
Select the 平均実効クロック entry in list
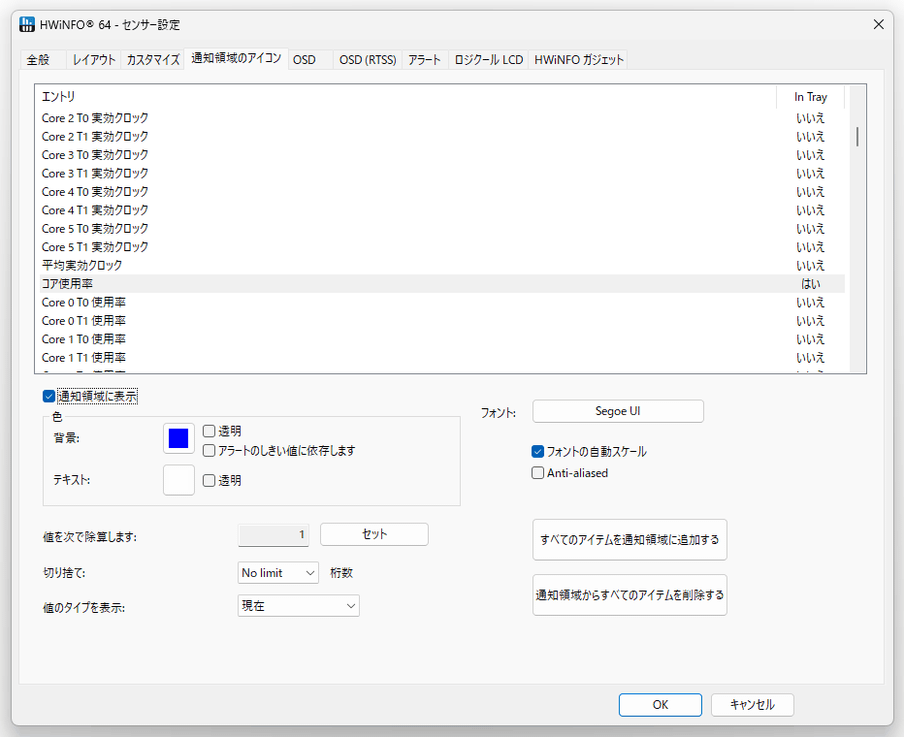tap(439, 265)
